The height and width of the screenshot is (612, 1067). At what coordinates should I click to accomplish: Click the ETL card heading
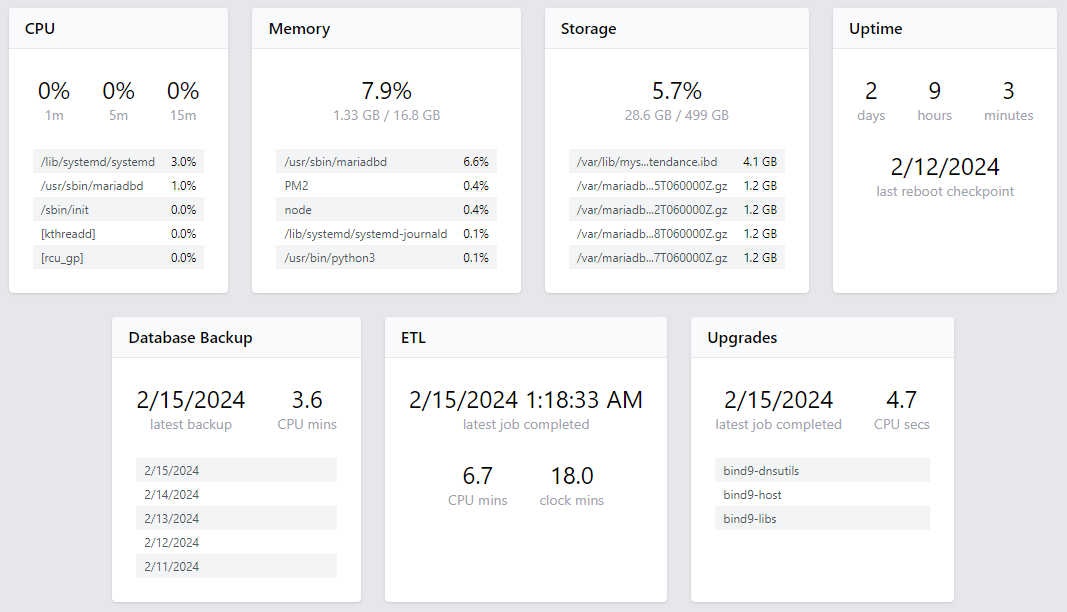pyautogui.click(x=413, y=338)
